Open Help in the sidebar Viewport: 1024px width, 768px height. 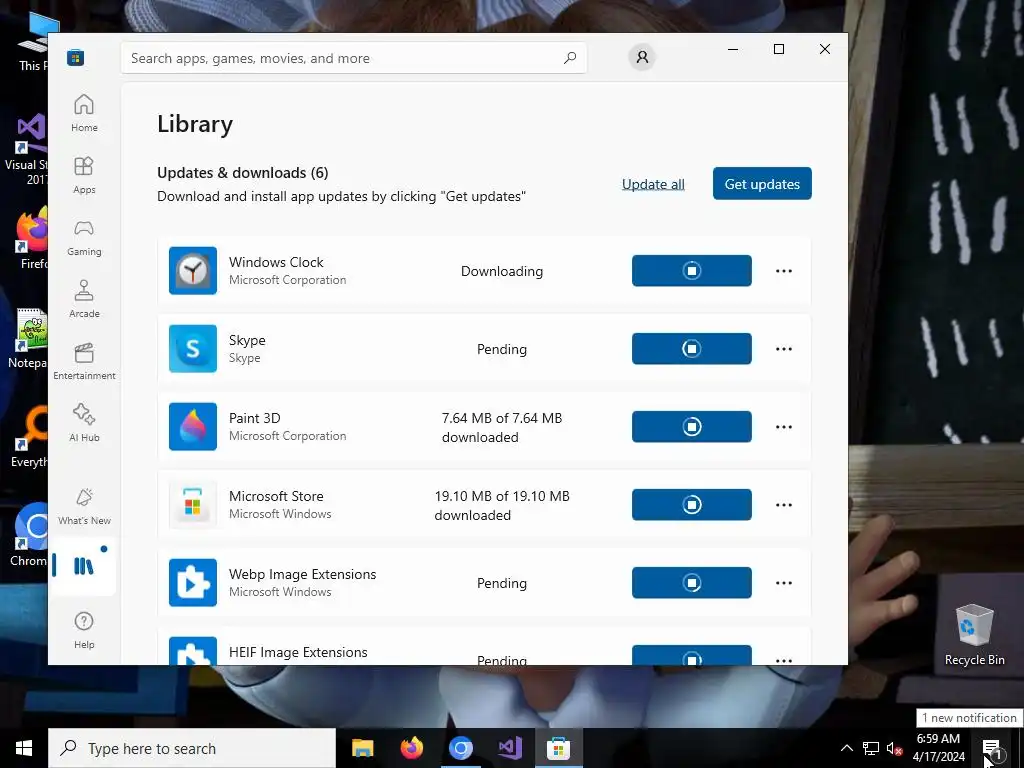[84, 630]
